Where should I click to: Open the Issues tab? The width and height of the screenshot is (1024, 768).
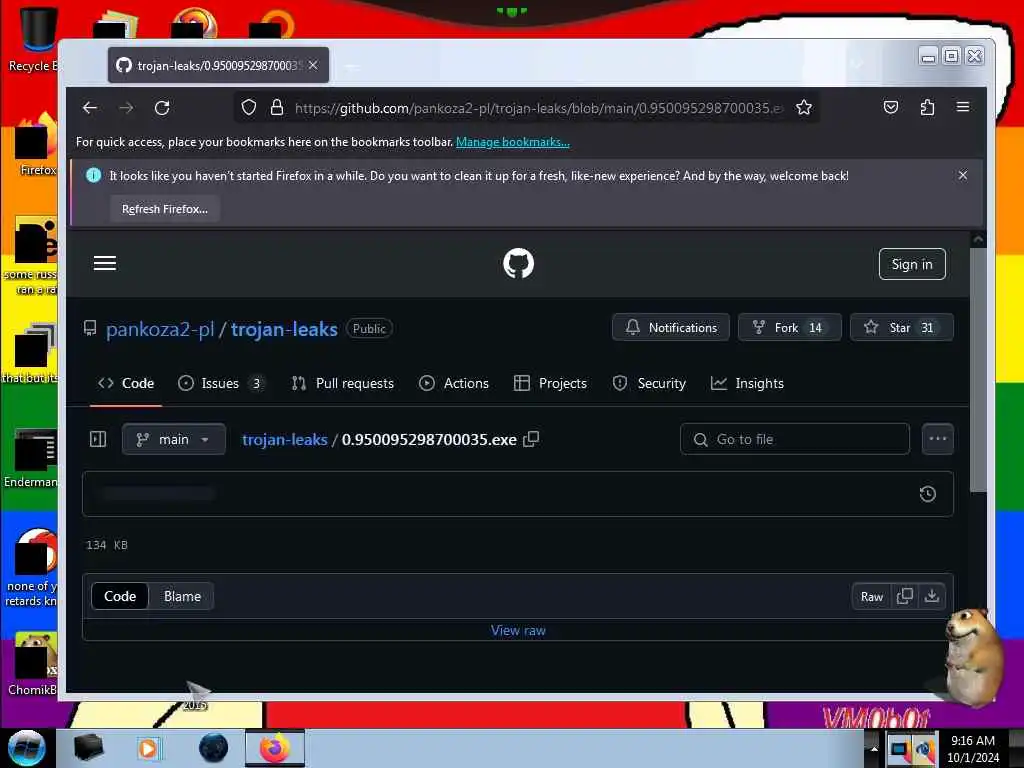click(222, 383)
